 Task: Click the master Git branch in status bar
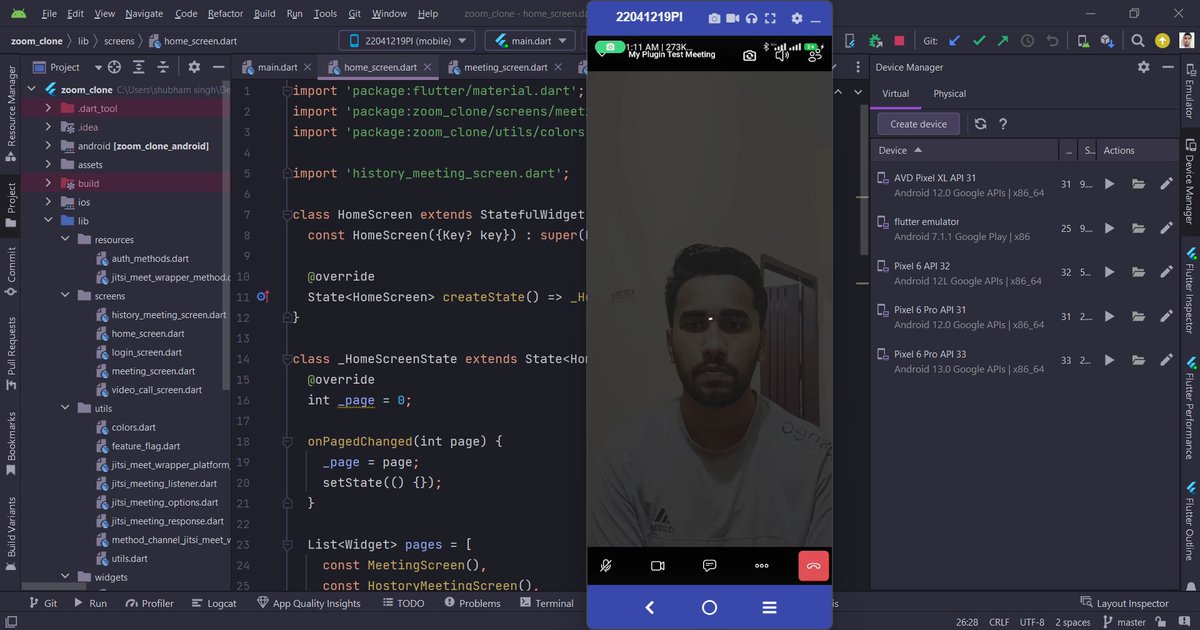tap(1122, 622)
